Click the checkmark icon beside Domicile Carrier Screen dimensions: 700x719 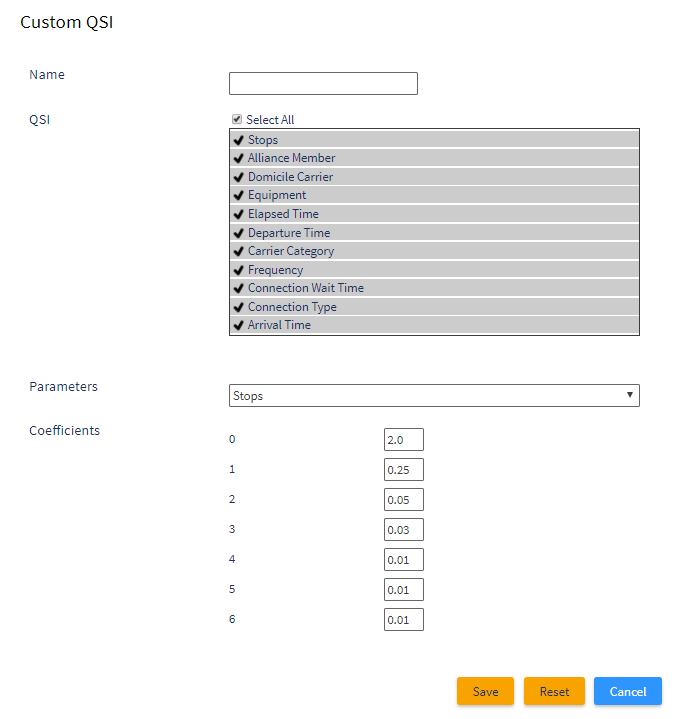(238, 177)
